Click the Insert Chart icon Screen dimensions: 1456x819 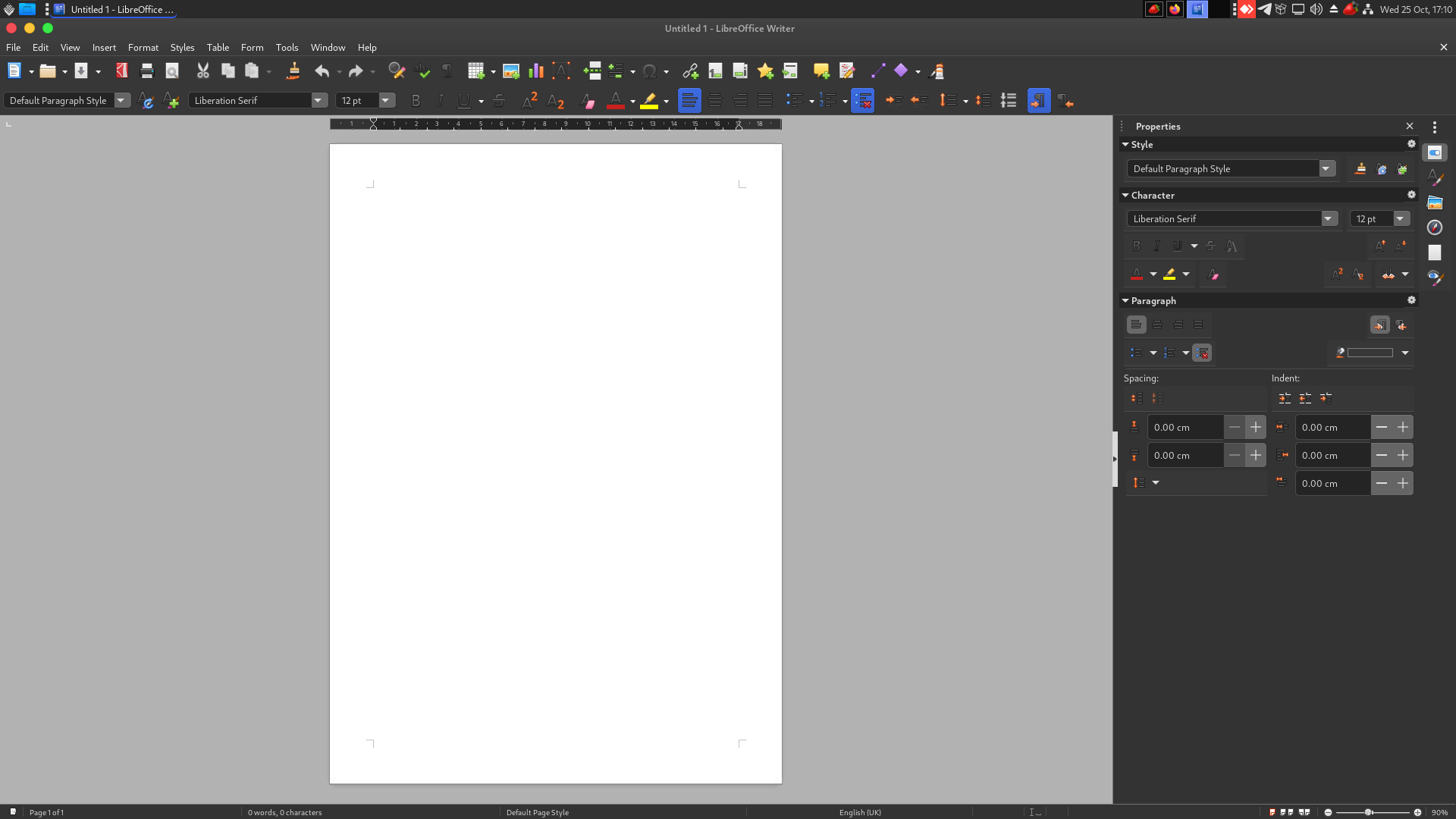tap(536, 71)
